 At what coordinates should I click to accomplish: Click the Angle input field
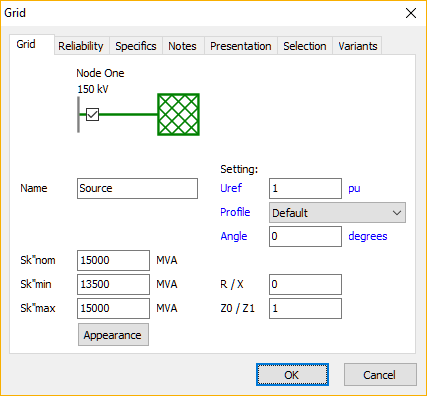[305, 236]
